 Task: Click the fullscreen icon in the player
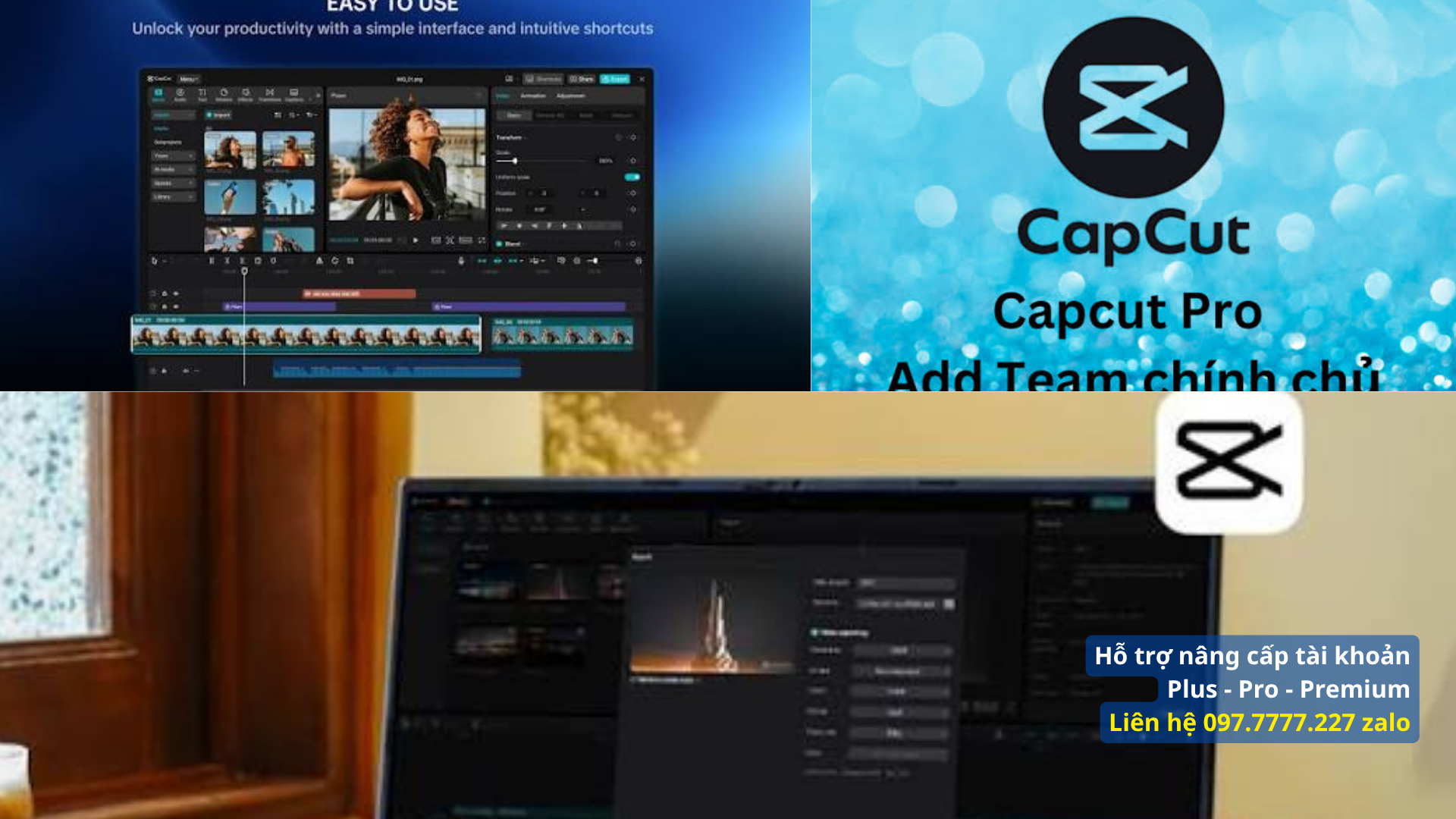tap(482, 240)
